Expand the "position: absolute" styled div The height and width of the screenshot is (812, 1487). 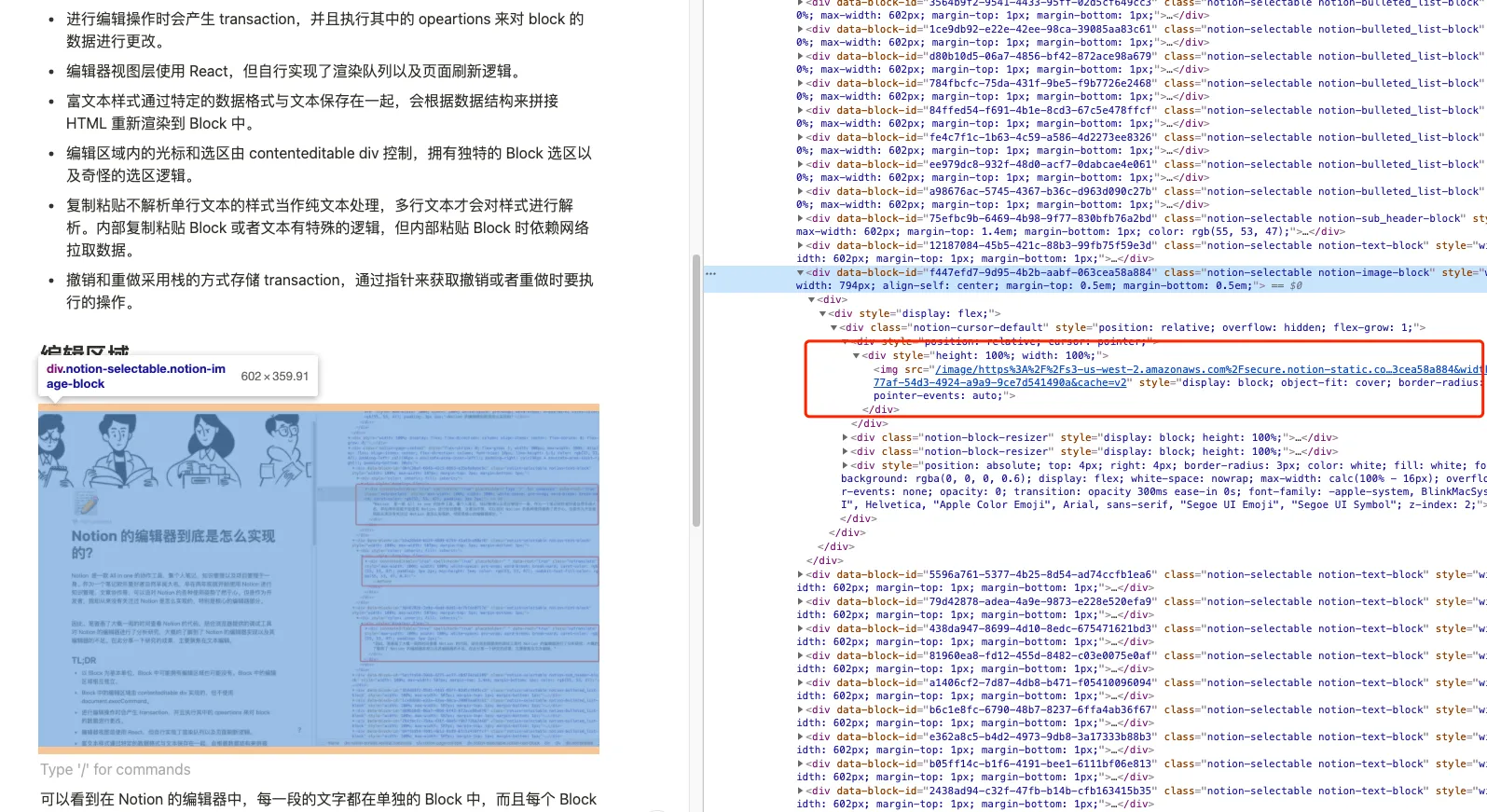[846, 465]
